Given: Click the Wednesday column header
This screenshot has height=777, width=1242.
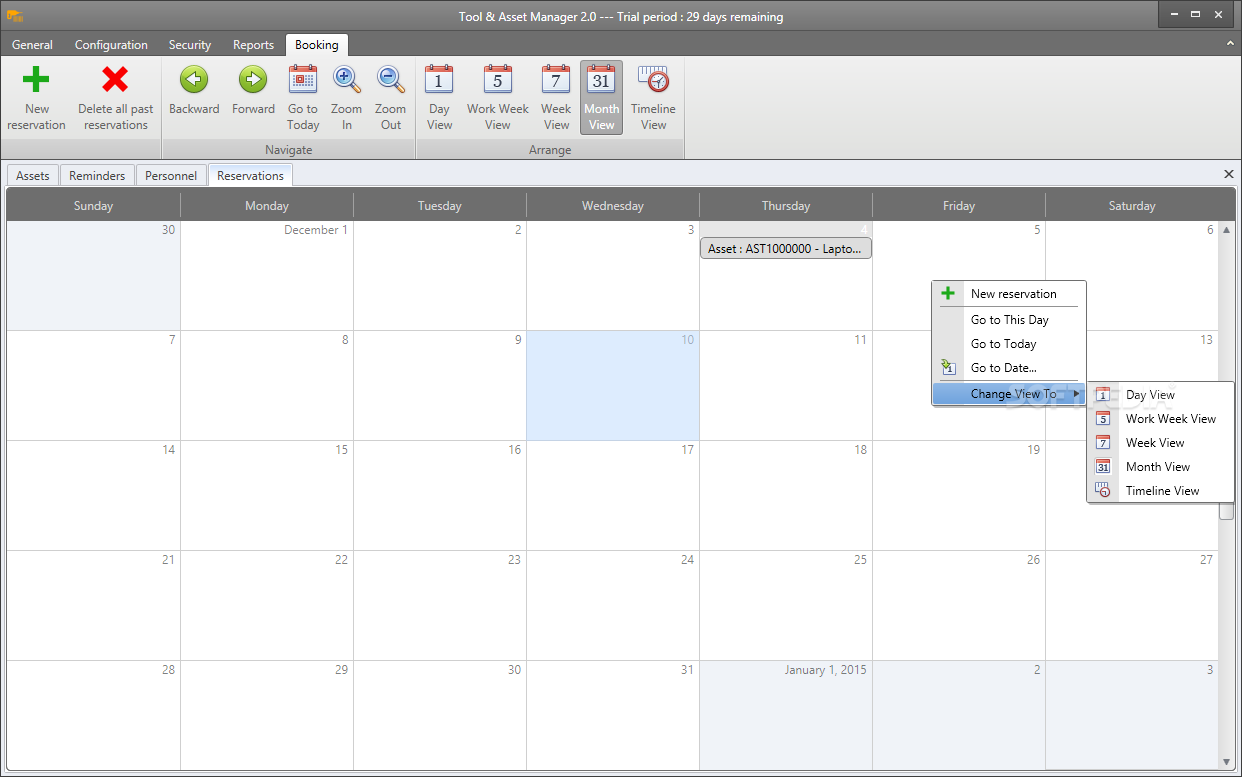Looking at the screenshot, I should click(613, 206).
